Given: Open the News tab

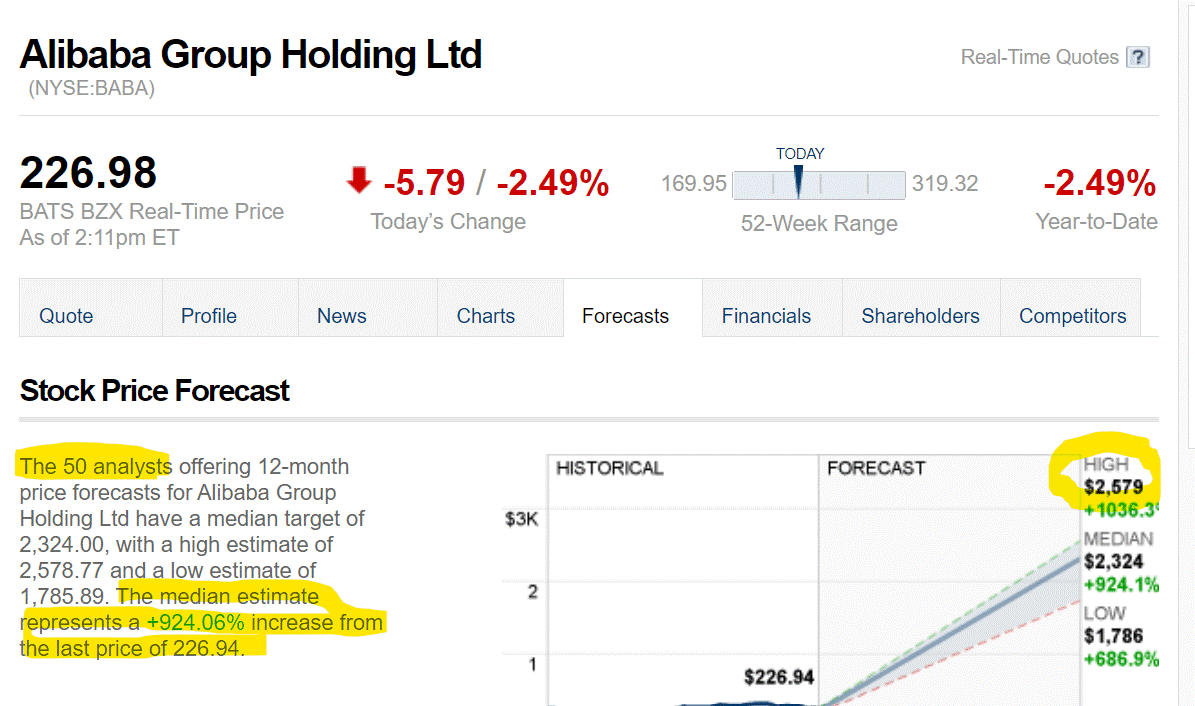Looking at the screenshot, I should point(342,316).
